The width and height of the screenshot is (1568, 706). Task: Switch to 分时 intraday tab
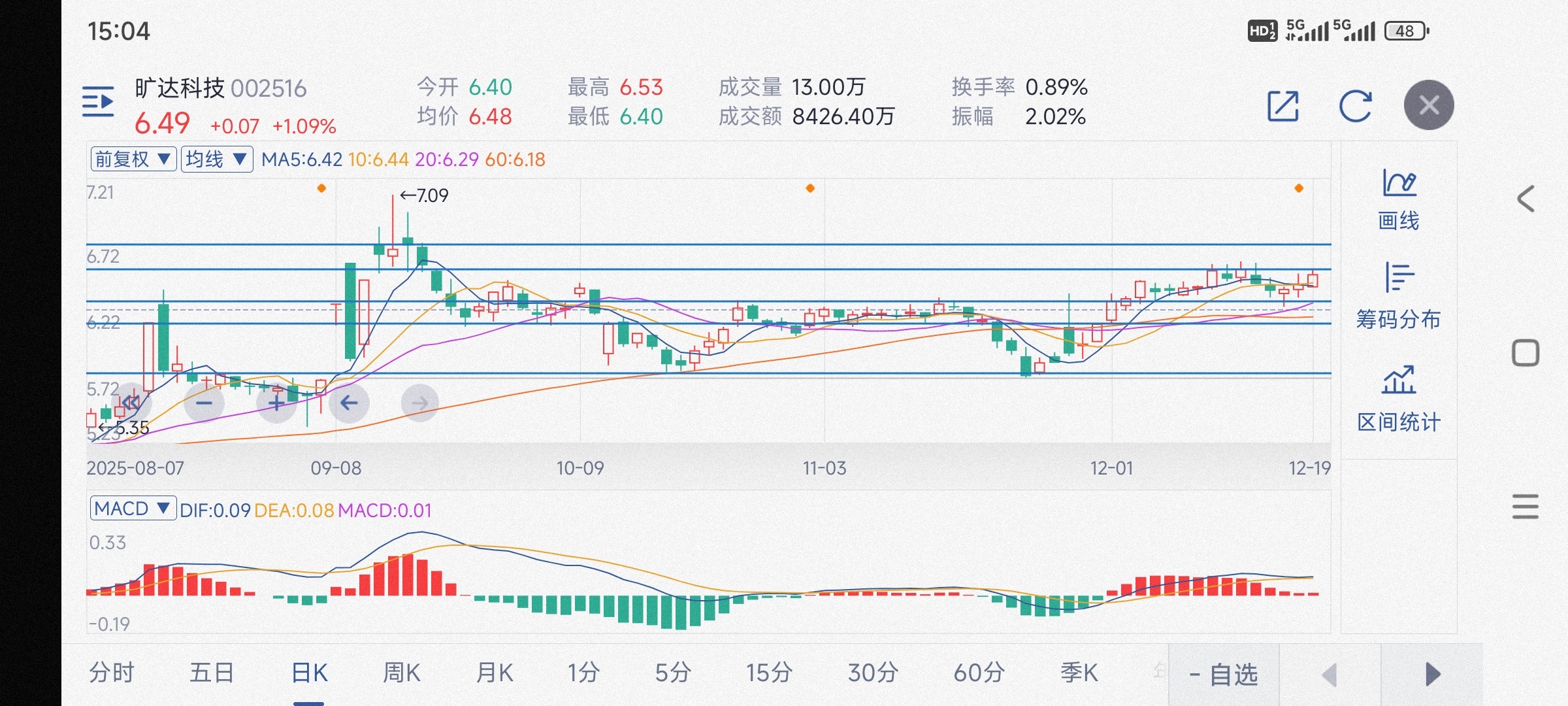pos(112,673)
